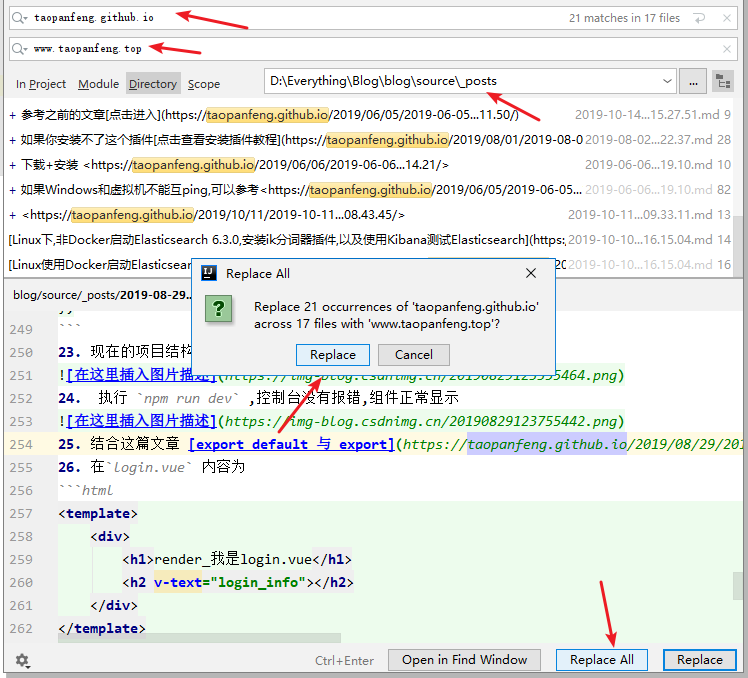
Task: Click the IntelliJ icon in dialog title
Action: click(208, 273)
